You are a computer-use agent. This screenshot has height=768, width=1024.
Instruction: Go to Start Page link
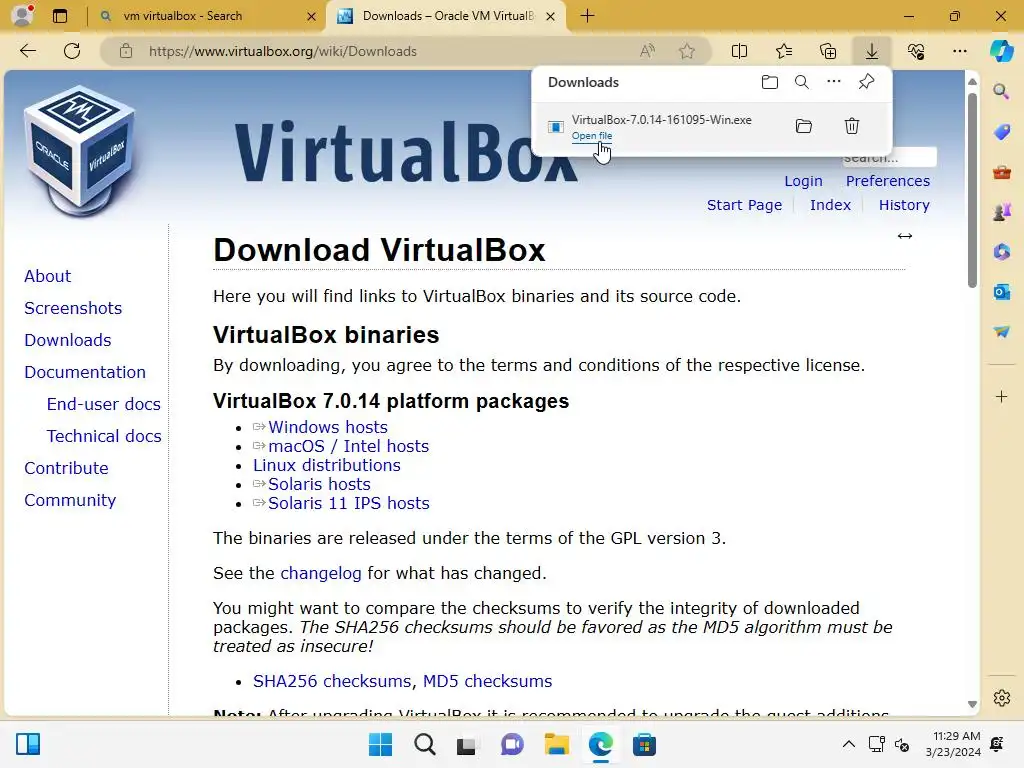tap(744, 205)
